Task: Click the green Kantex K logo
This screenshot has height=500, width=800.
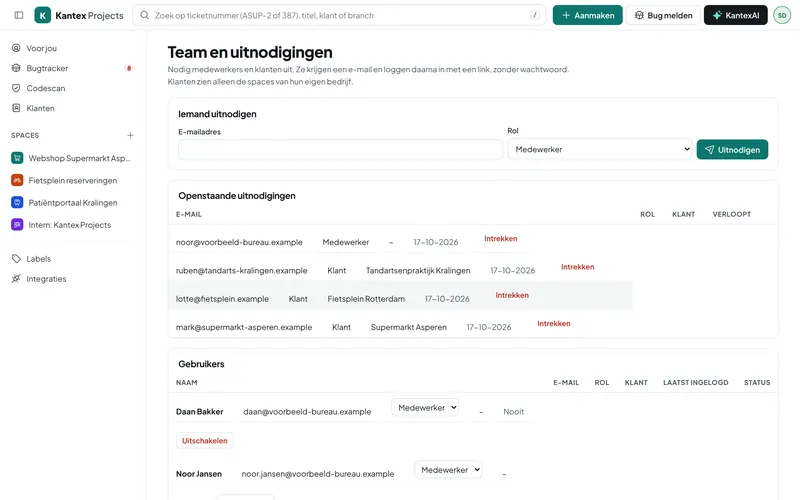Action: click(x=43, y=15)
